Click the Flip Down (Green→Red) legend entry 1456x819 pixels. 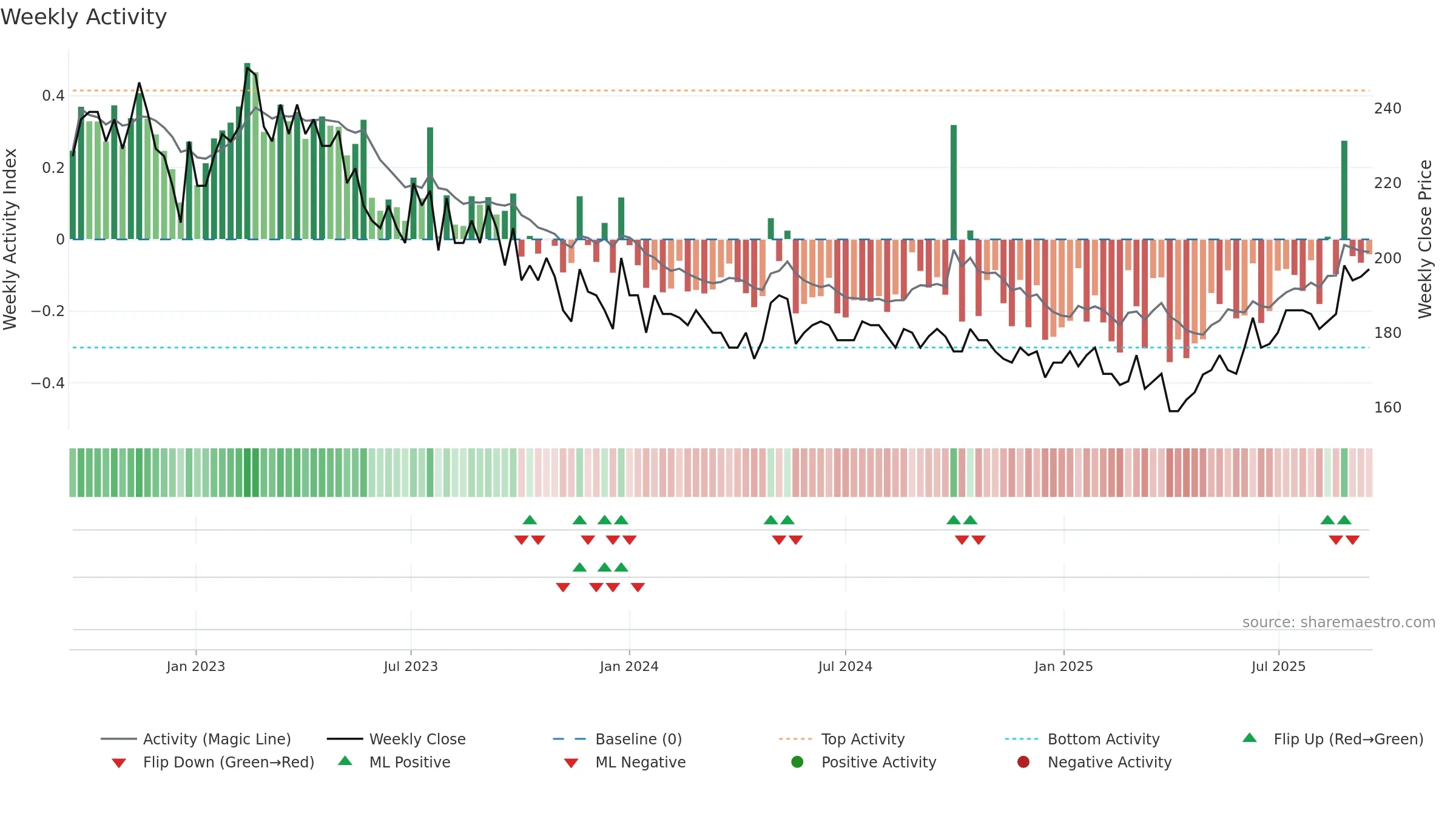coord(213,762)
